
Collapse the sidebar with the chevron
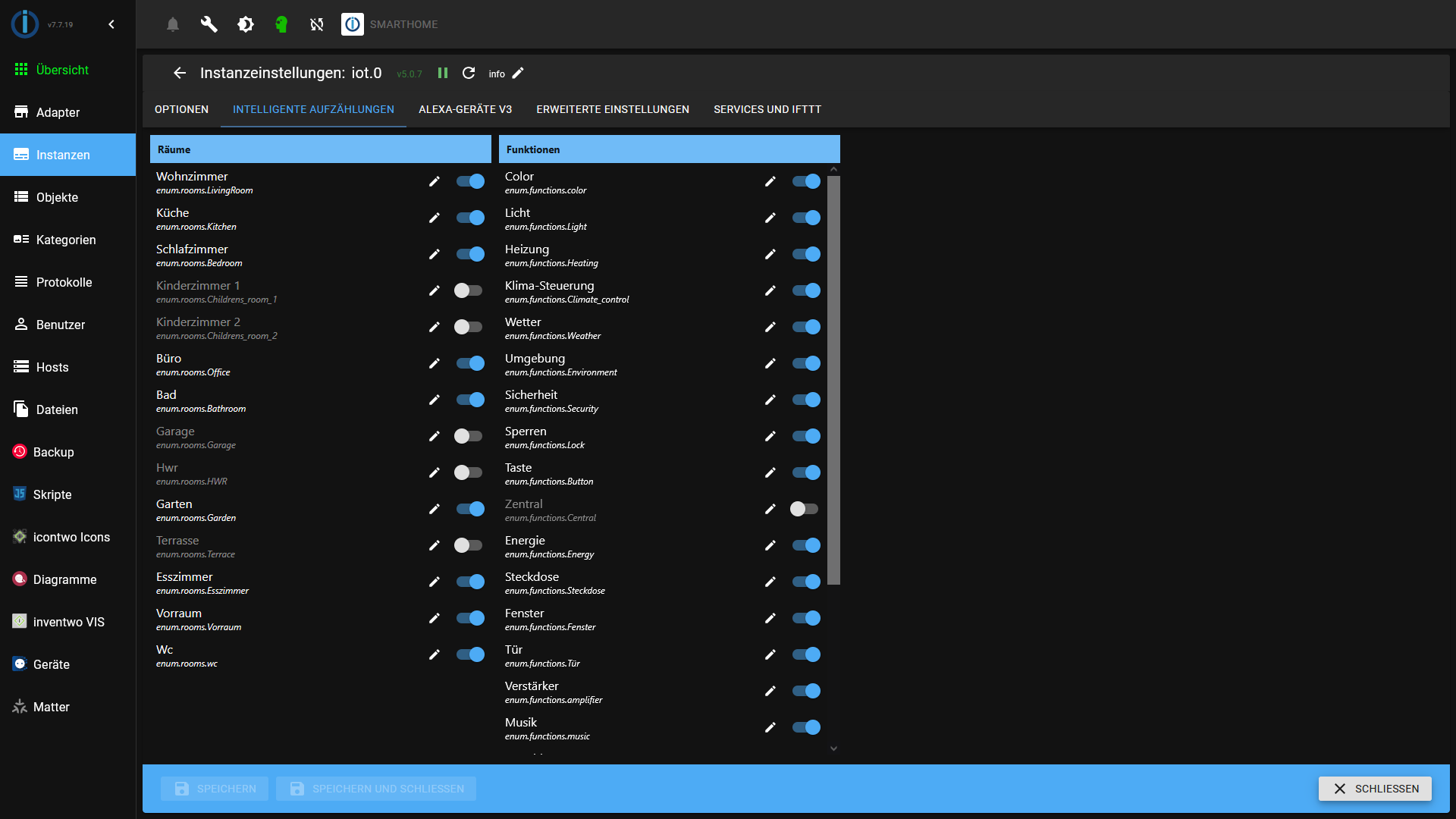[111, 24]
